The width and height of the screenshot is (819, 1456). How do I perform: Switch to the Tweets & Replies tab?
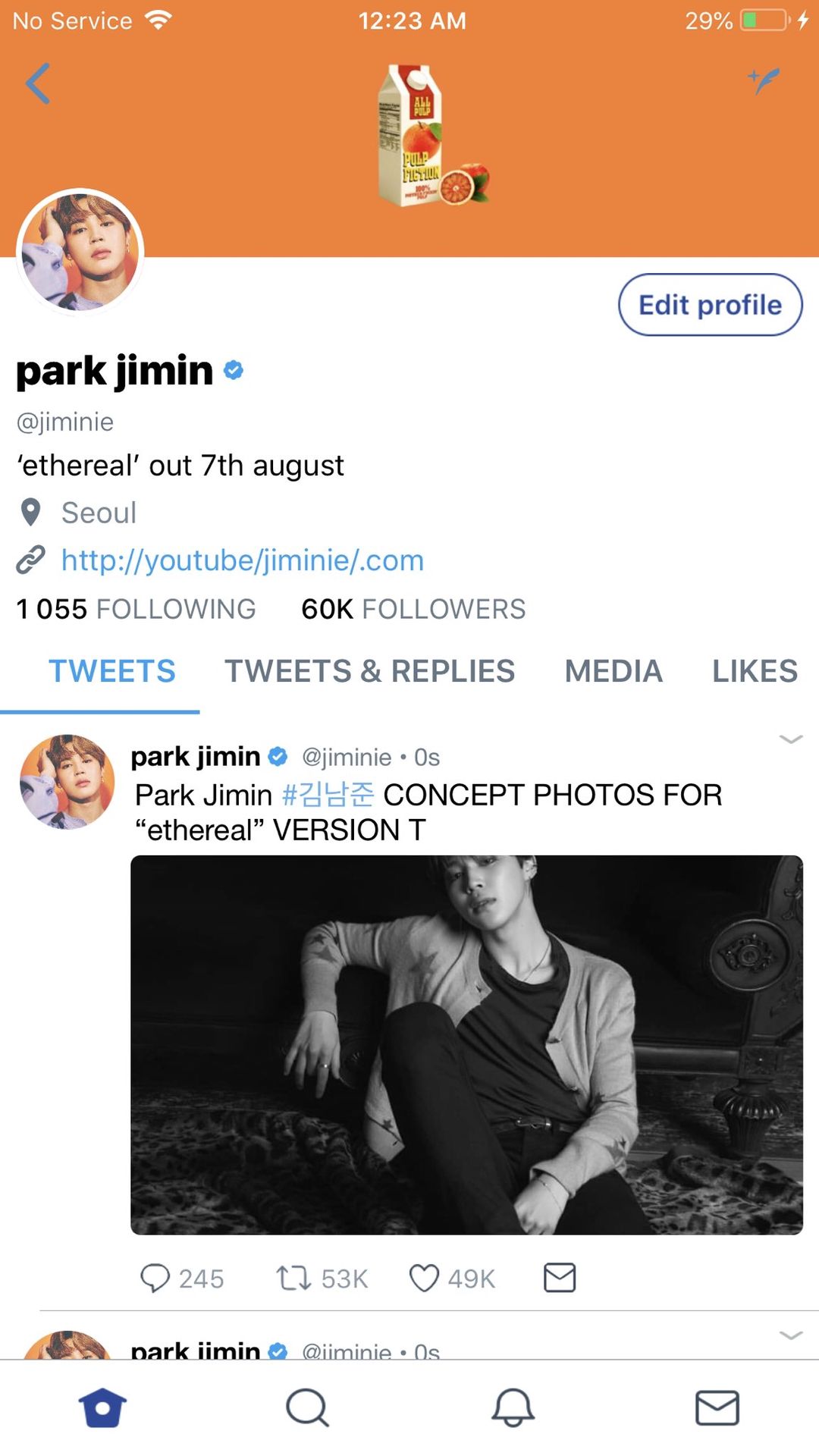tap(369, 671)
